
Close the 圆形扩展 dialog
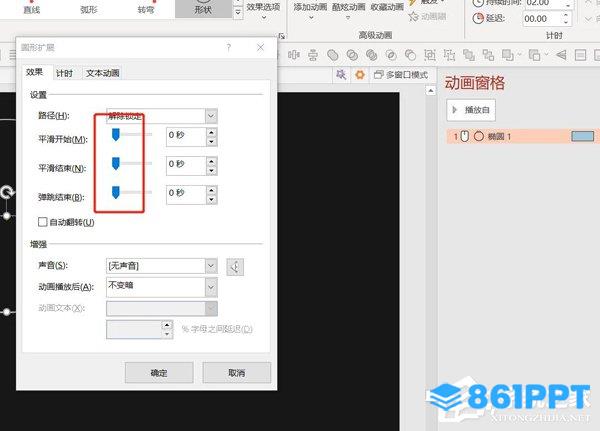click(x=261, y=47)
